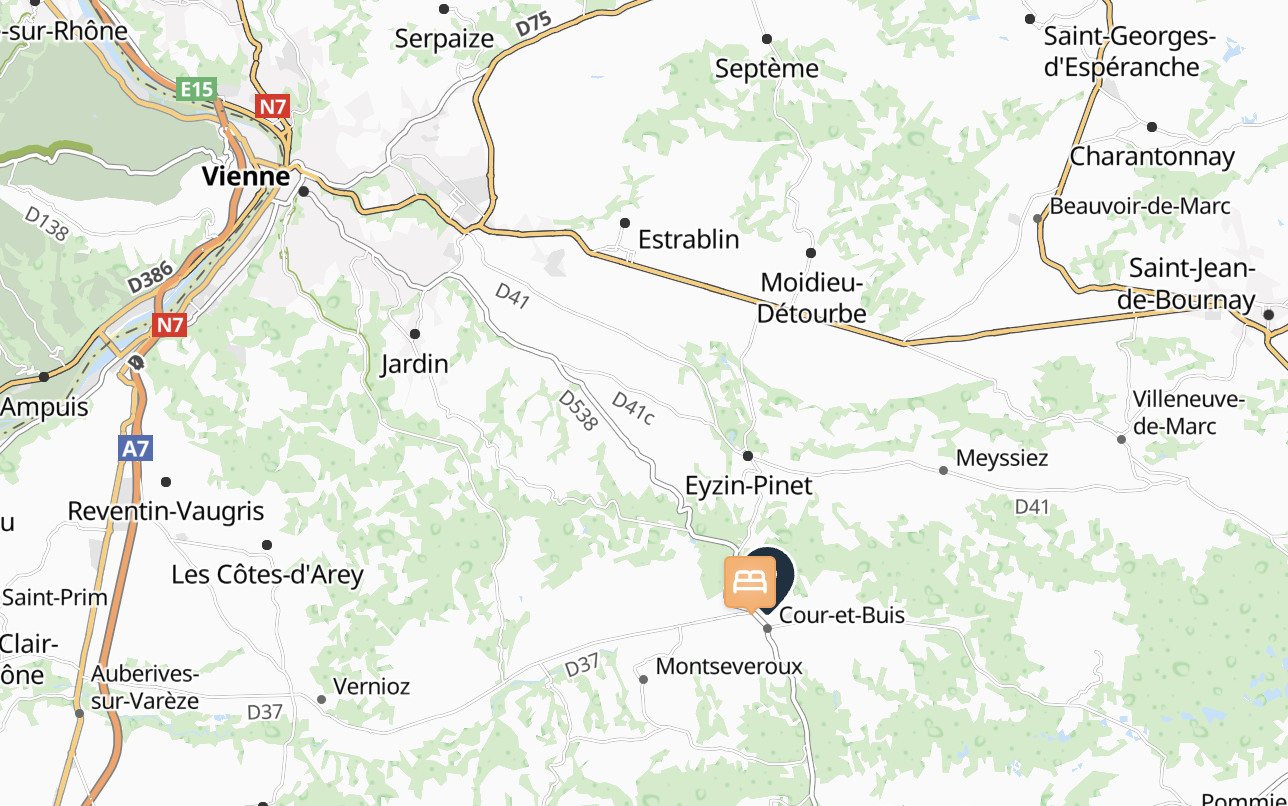Click the Vernioz village label
Viewport: 1288px width, 806px height.
click(372, 687)
